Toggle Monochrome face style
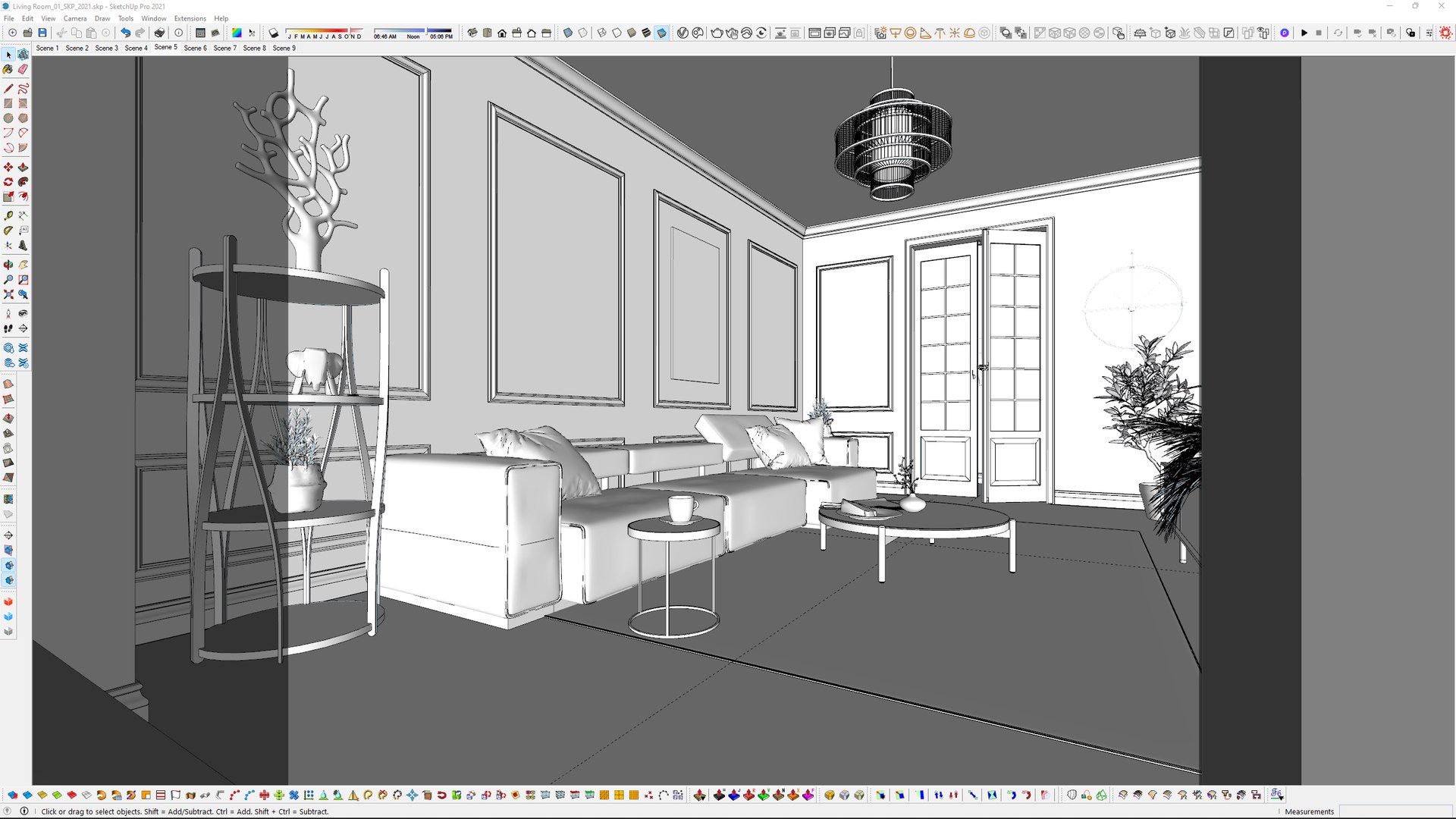This screenshot has height=819, width=1456. pos(662,33)
